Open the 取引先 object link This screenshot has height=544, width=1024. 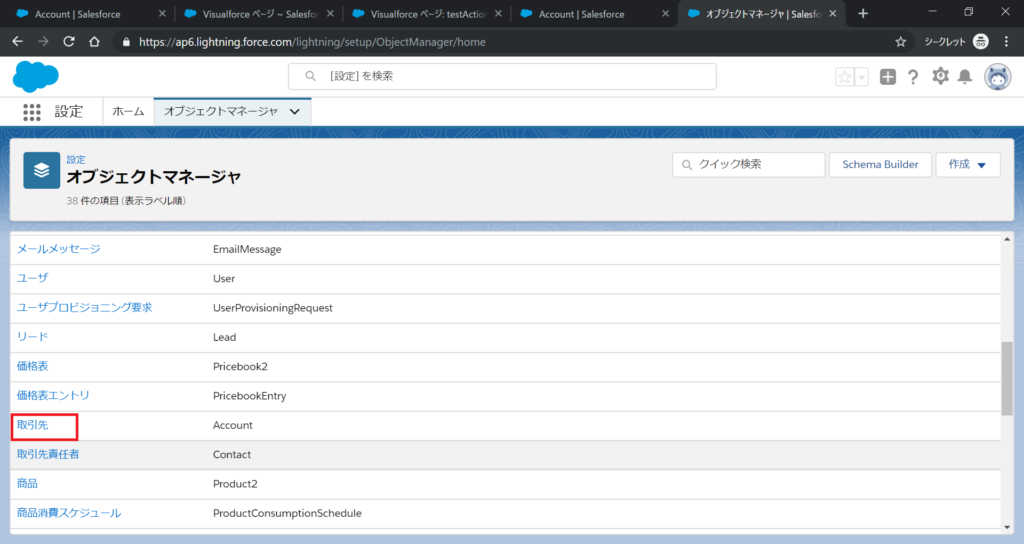(33, 425)
